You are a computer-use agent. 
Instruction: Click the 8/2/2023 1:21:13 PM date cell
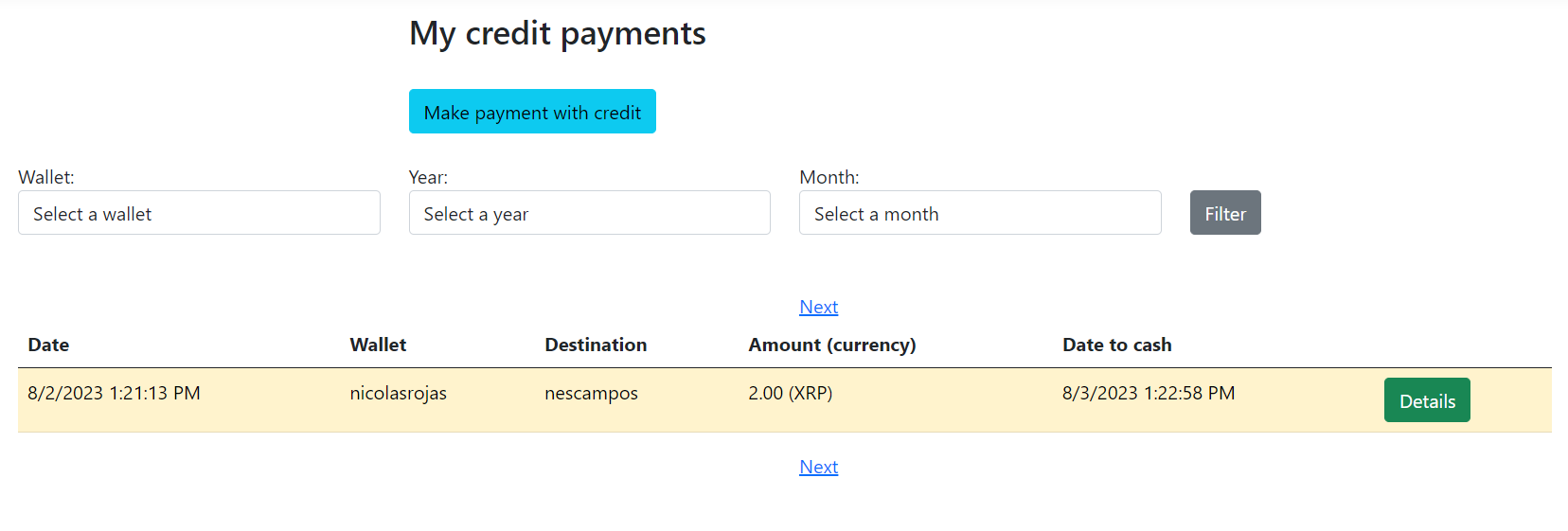pyautogui.click(x=114, y=393)
